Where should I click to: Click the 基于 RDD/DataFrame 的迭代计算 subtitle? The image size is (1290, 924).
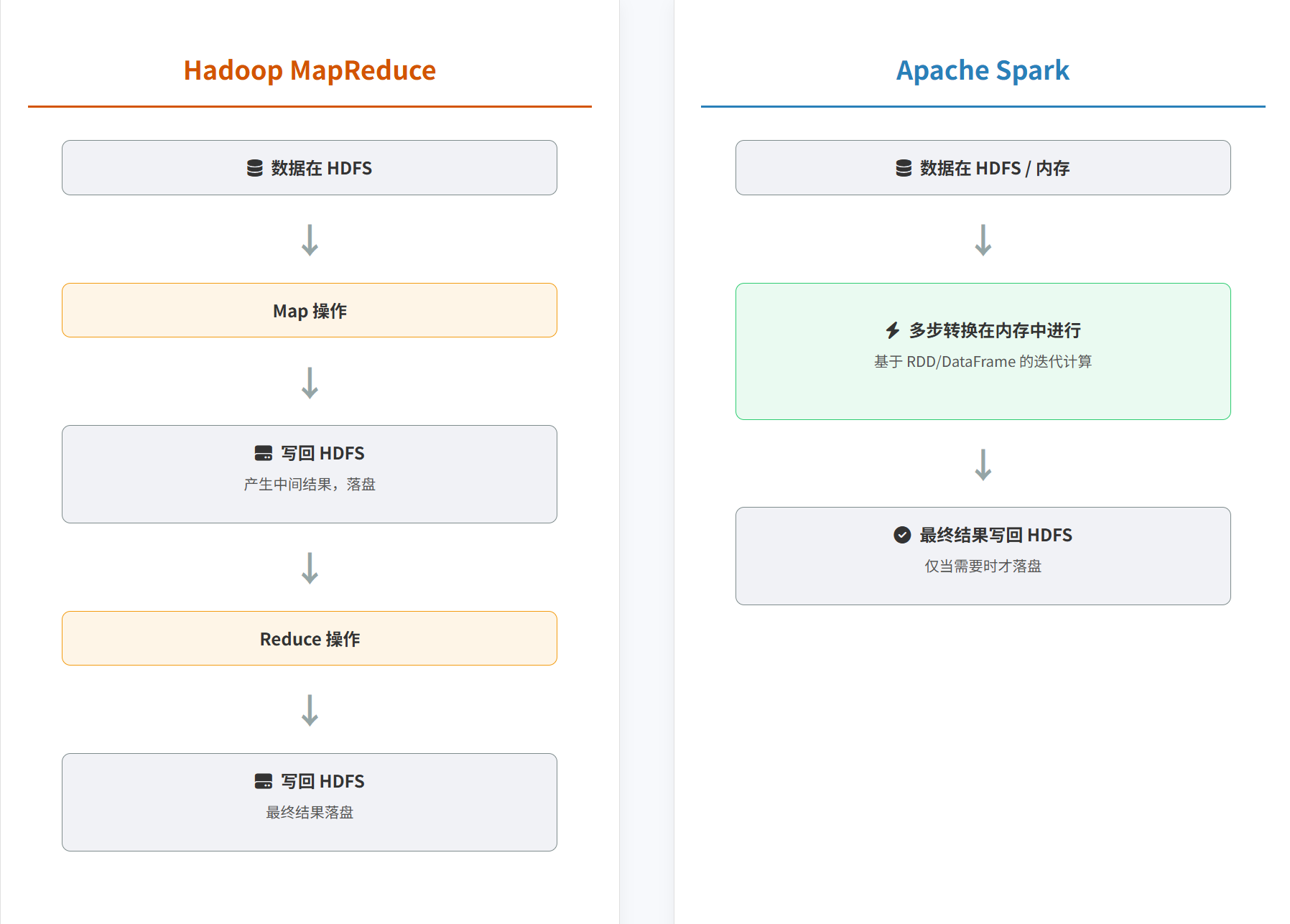point(983,362)
